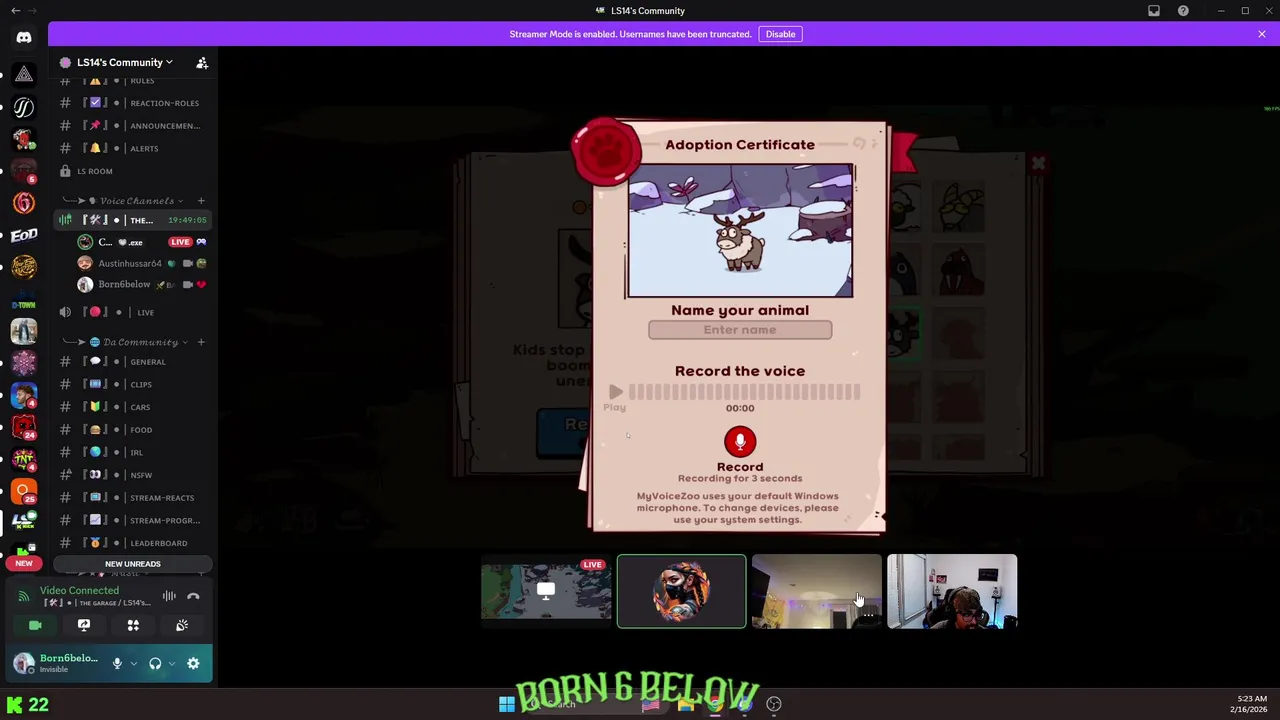Click the NEW servers badge
Screen dimensions: 1280x720
point(24,563)
